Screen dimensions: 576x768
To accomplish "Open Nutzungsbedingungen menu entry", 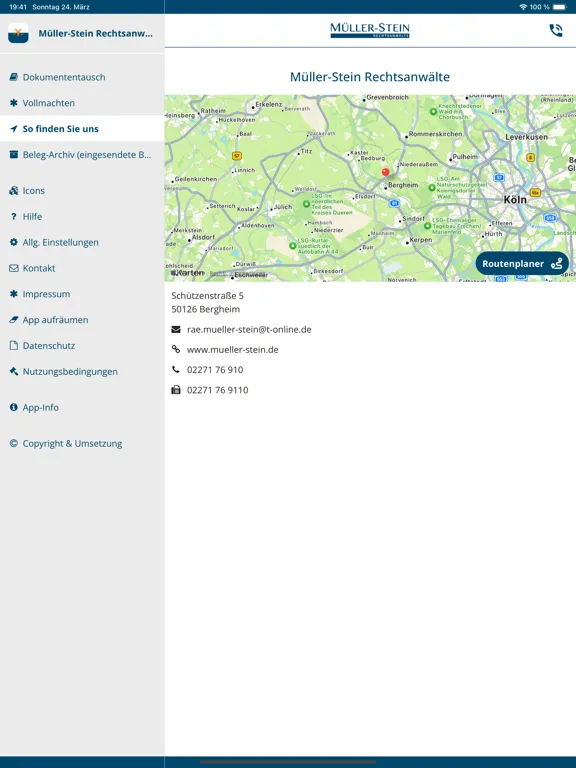I will point(82,371).
